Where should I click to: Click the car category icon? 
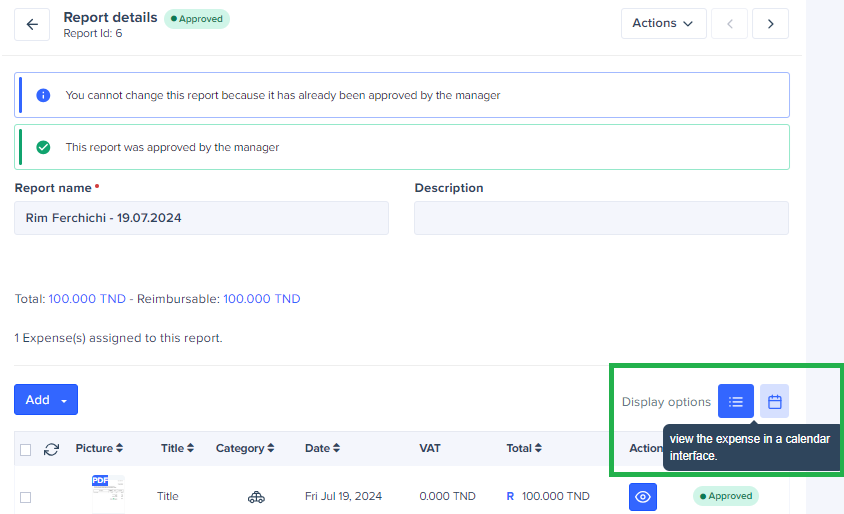click(256, 497)
